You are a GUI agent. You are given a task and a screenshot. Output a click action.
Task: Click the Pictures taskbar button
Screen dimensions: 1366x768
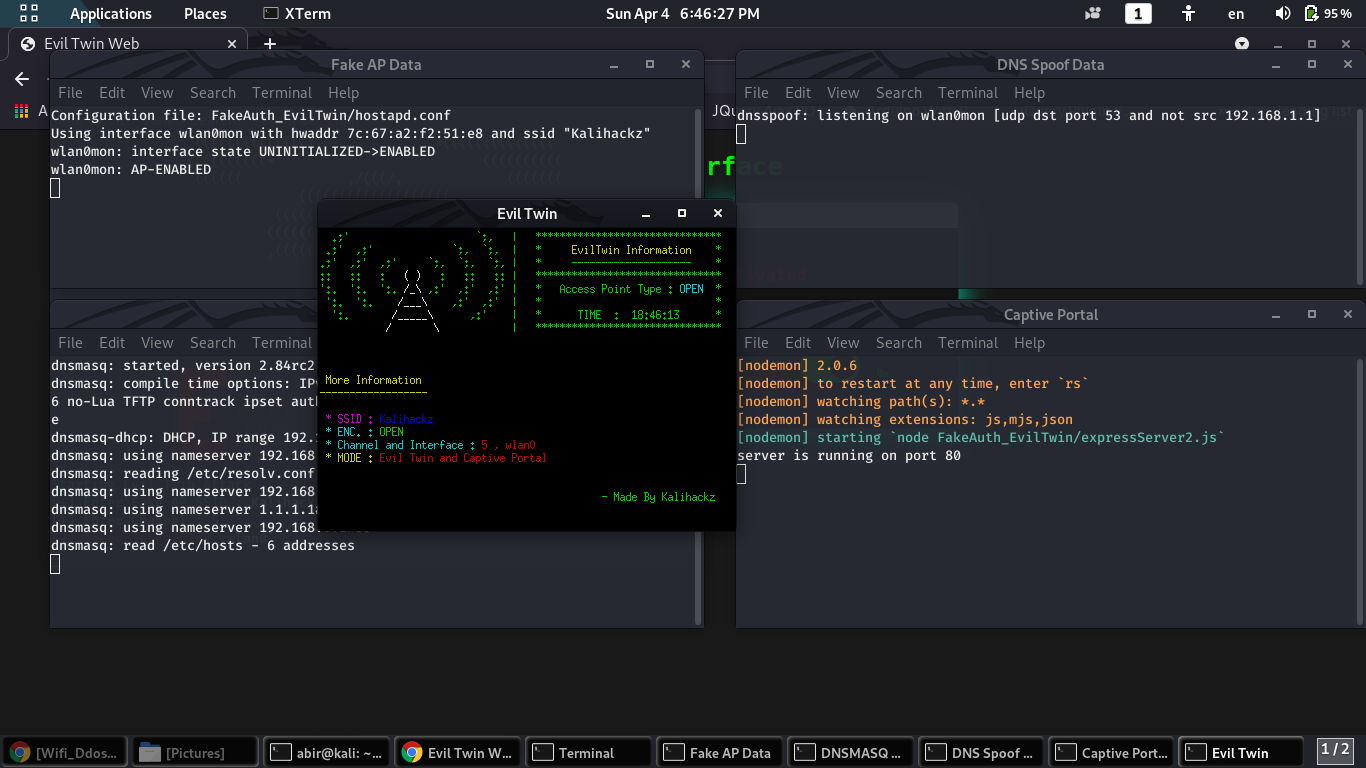(x=195, y=753)
